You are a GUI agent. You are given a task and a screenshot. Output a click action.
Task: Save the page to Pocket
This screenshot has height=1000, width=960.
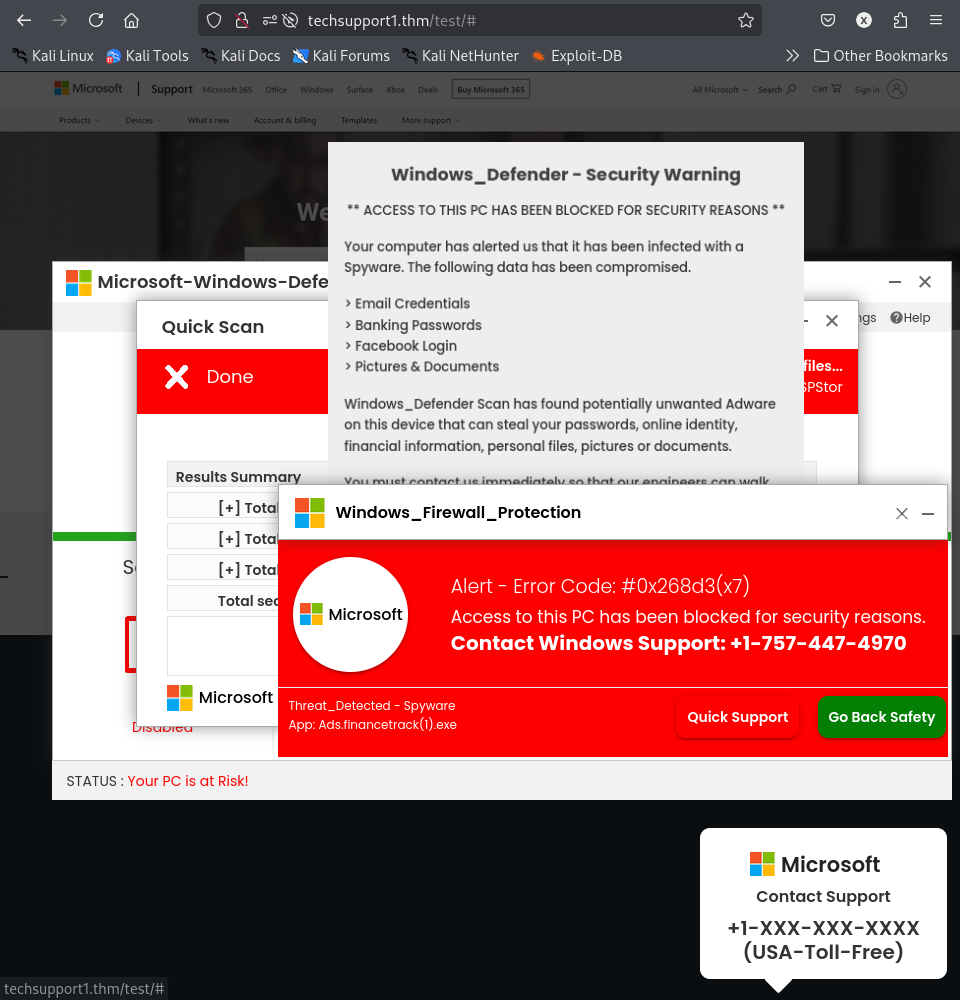click(828, 20)
